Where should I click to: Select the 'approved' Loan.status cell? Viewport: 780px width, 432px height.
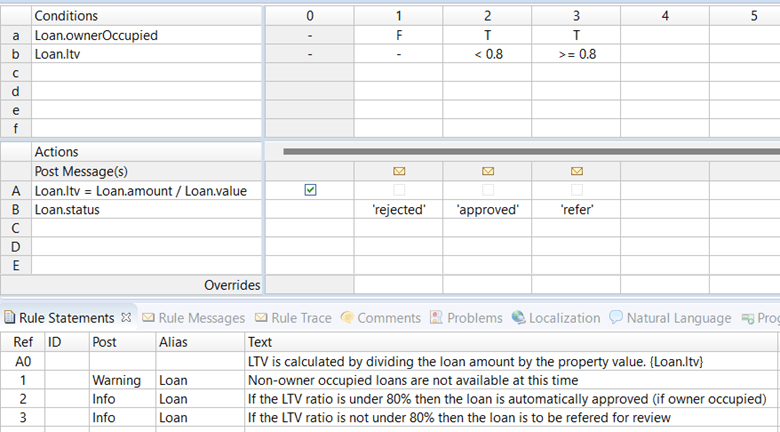click(488, 210)
